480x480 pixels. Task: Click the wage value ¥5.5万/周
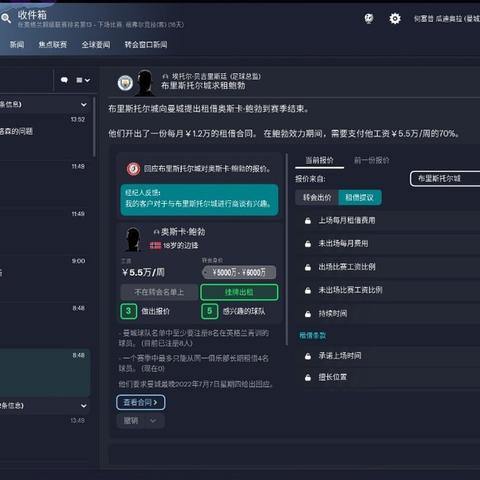[x=143, y=273]
